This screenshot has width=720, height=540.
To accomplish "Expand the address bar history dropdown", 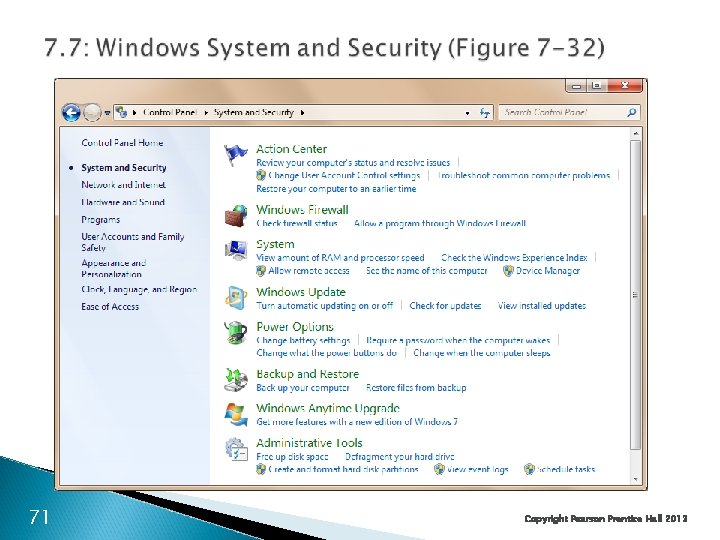I will (467, 113).
